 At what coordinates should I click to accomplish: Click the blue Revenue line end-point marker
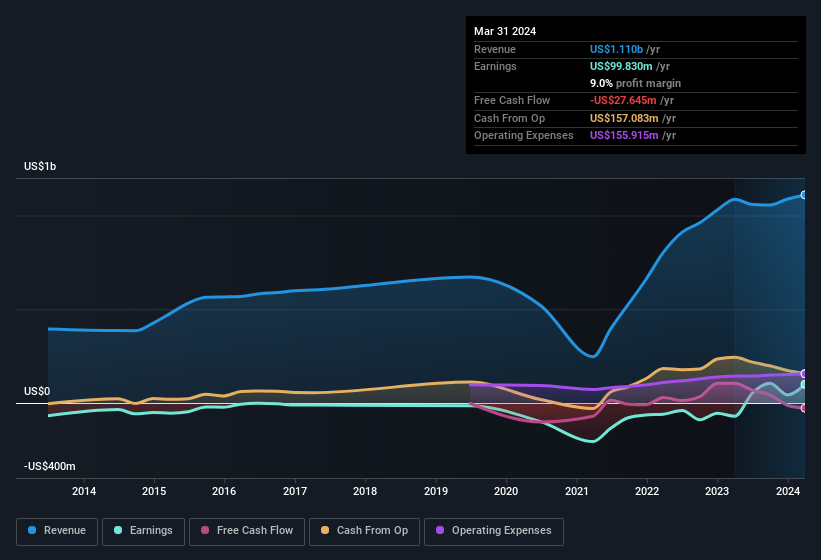coord(804,195)
